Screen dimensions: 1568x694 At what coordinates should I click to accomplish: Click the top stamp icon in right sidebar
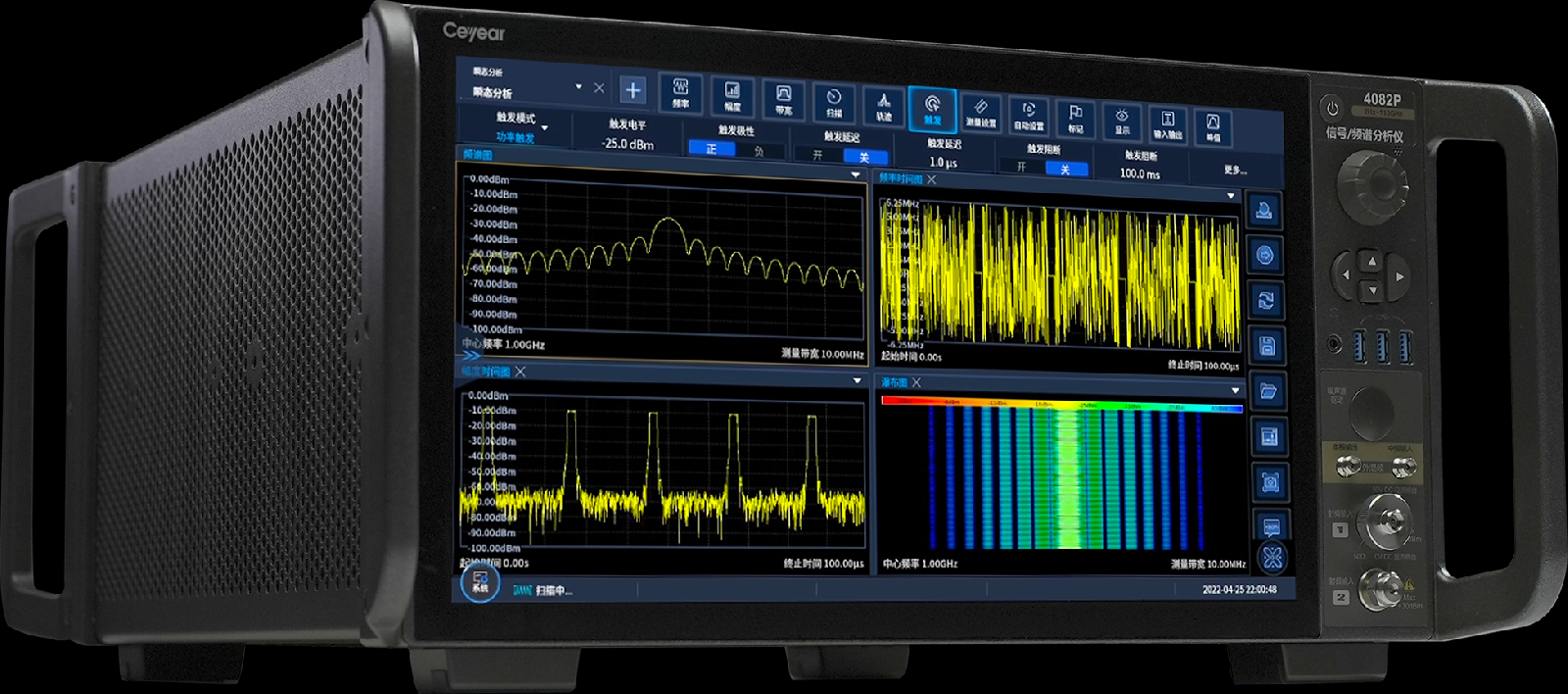1264,211
